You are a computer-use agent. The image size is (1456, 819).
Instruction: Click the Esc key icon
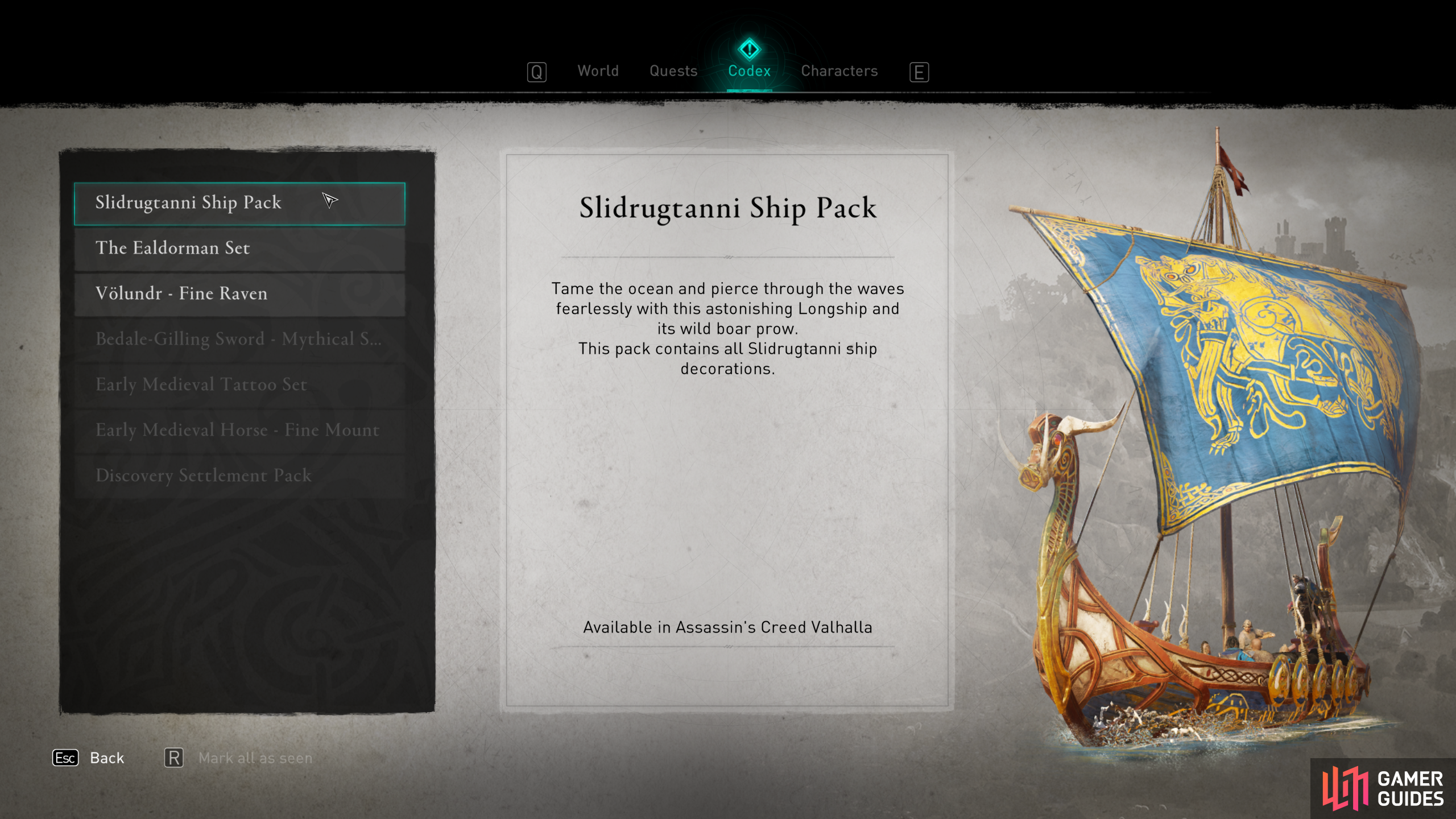click(x=65, y=758)
